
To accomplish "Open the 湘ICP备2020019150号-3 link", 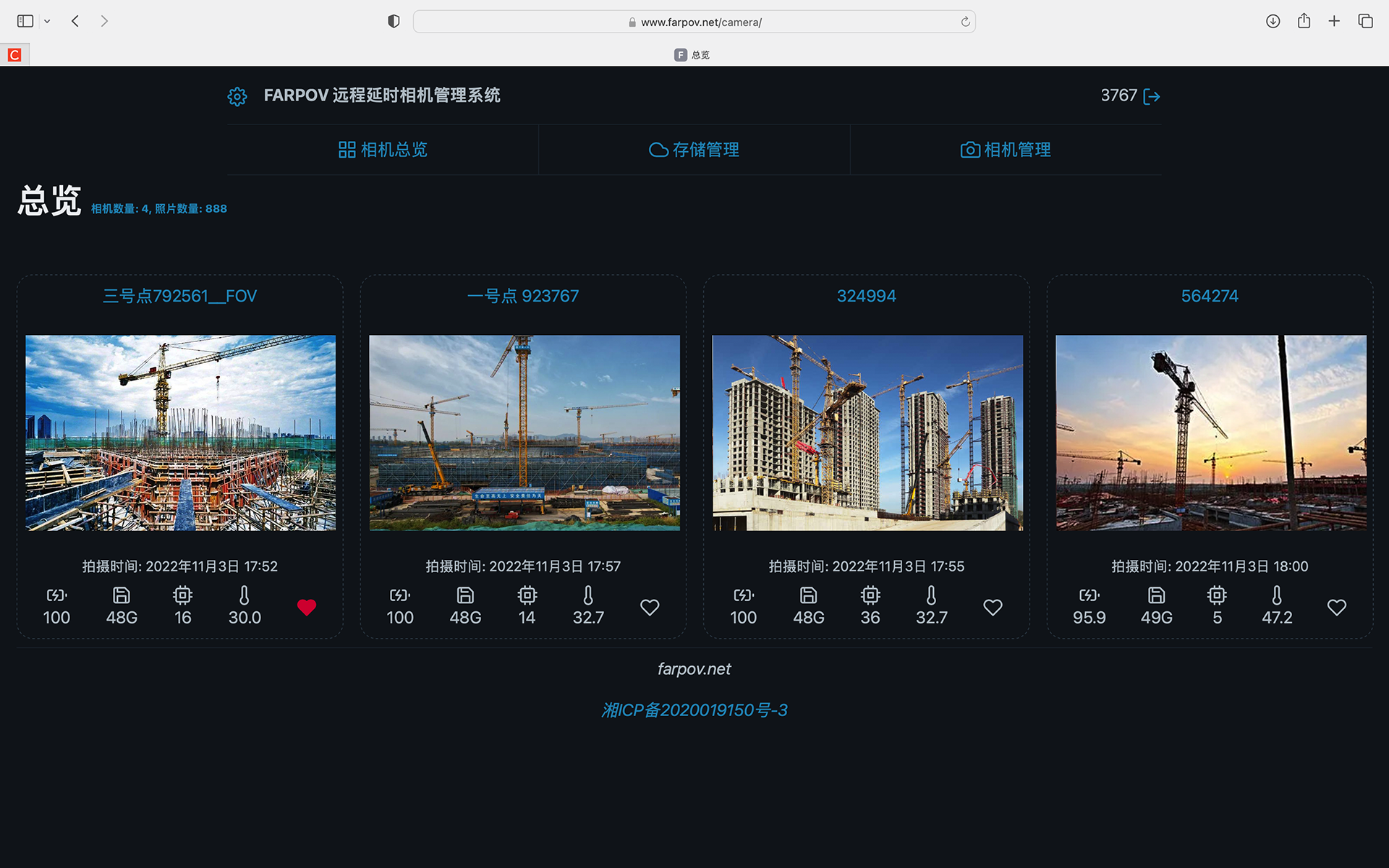I will [x=694, y=710].
